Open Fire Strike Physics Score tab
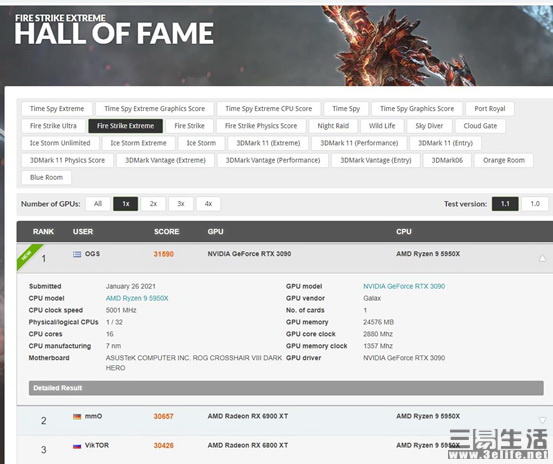 [261, 126]
